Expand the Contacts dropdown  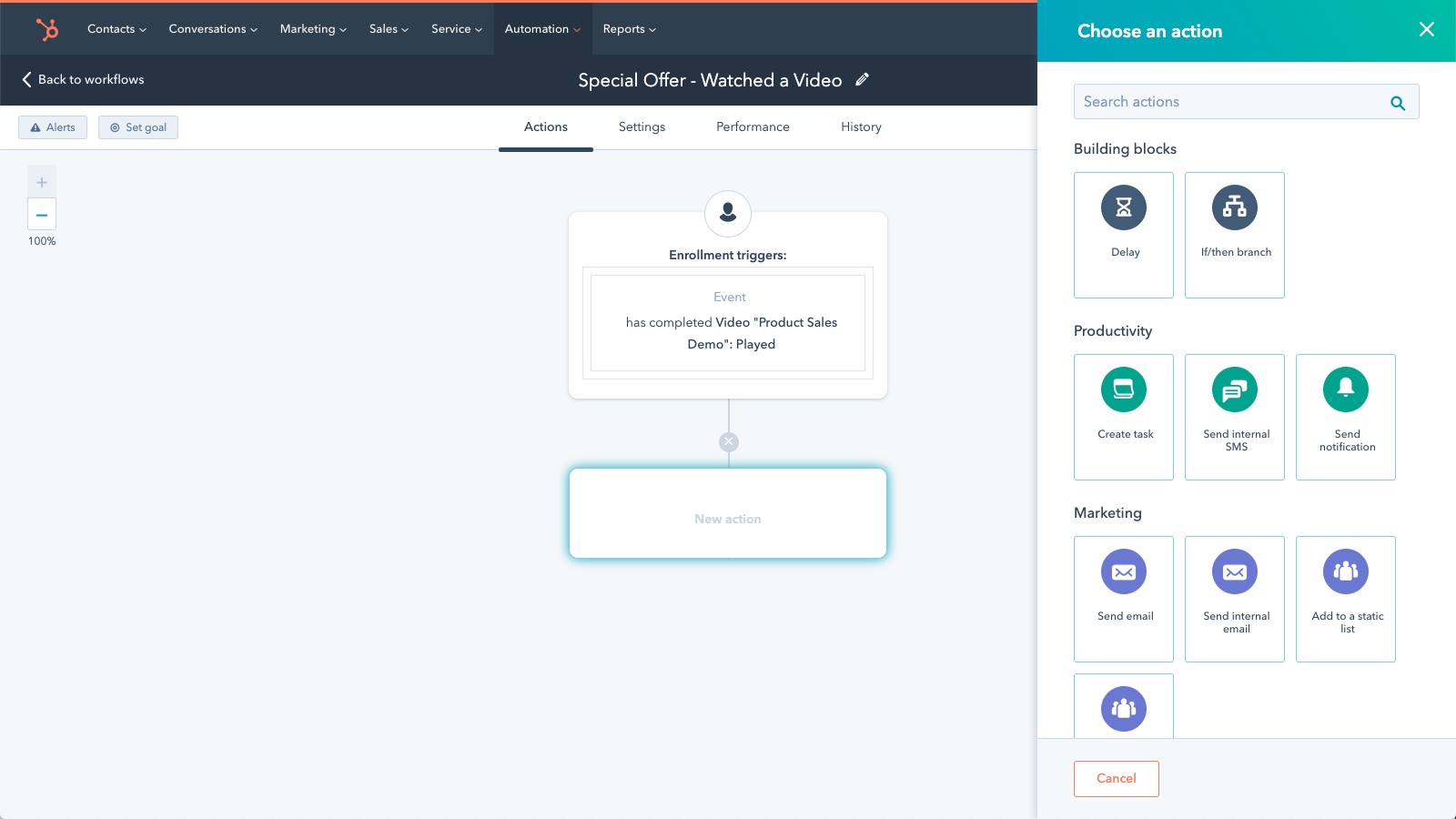(115, 28)
